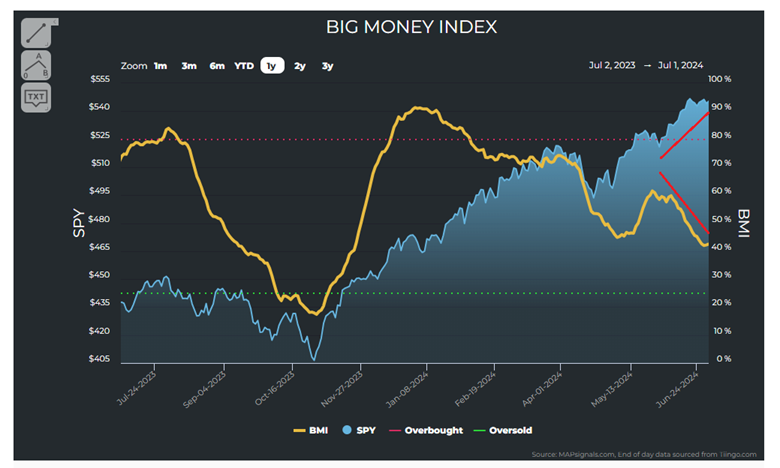
Task: Select the TXT text label tool
Action: [x=34, y=98]
